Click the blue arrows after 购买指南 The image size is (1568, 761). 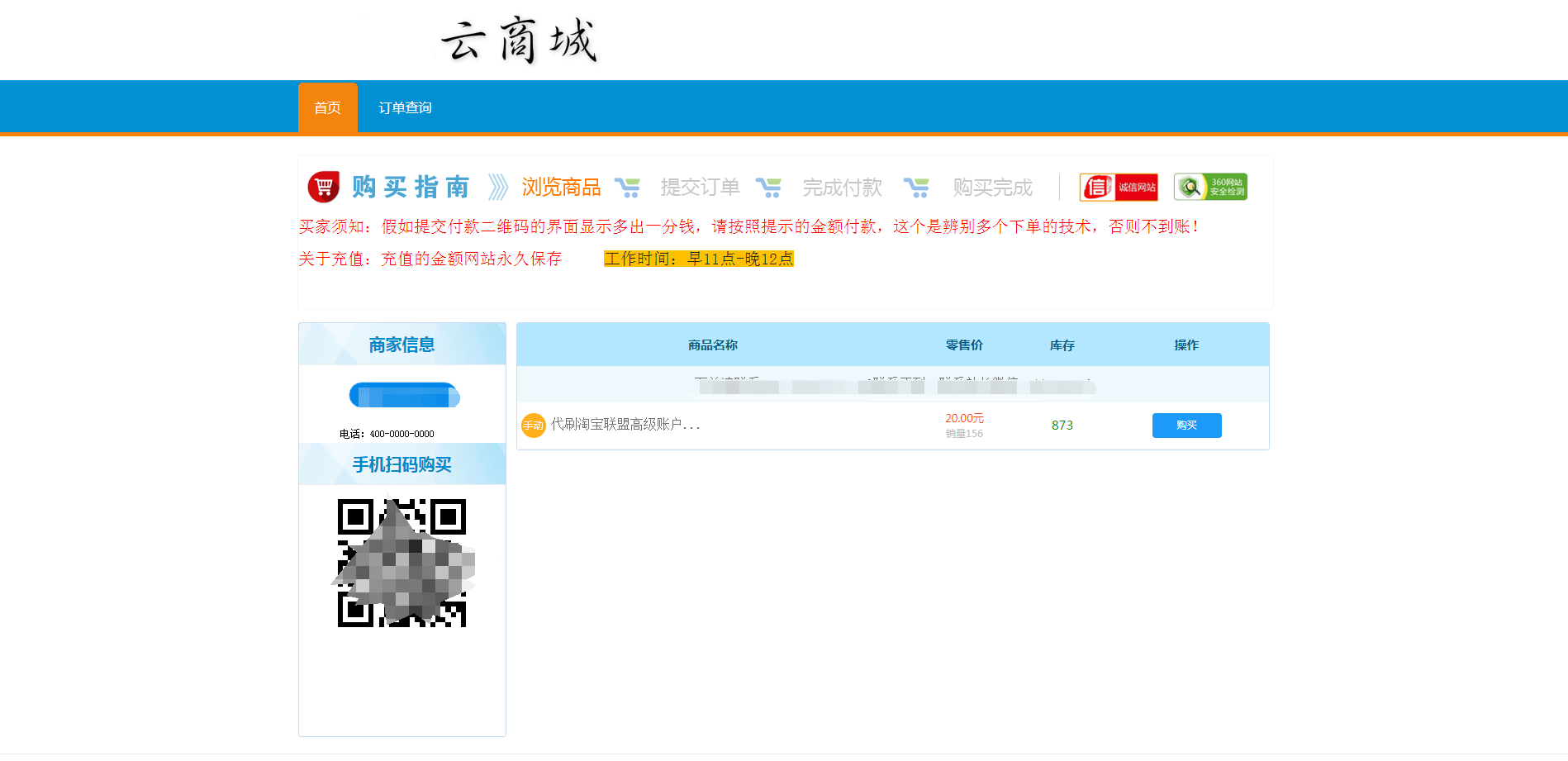(x=497, y=187)
